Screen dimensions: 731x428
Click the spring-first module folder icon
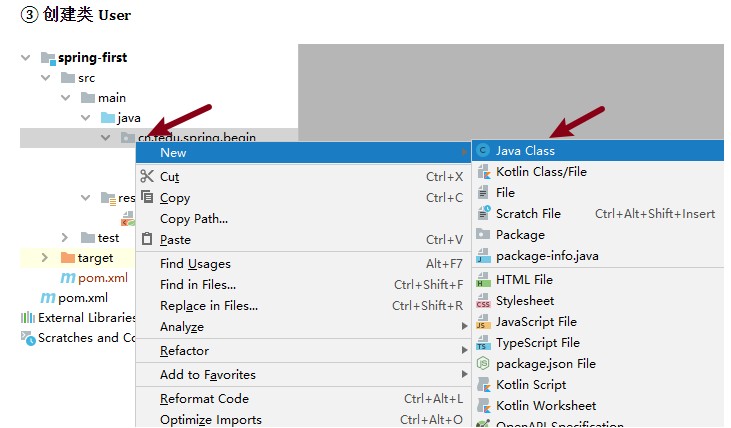click(x=48, y=58)
